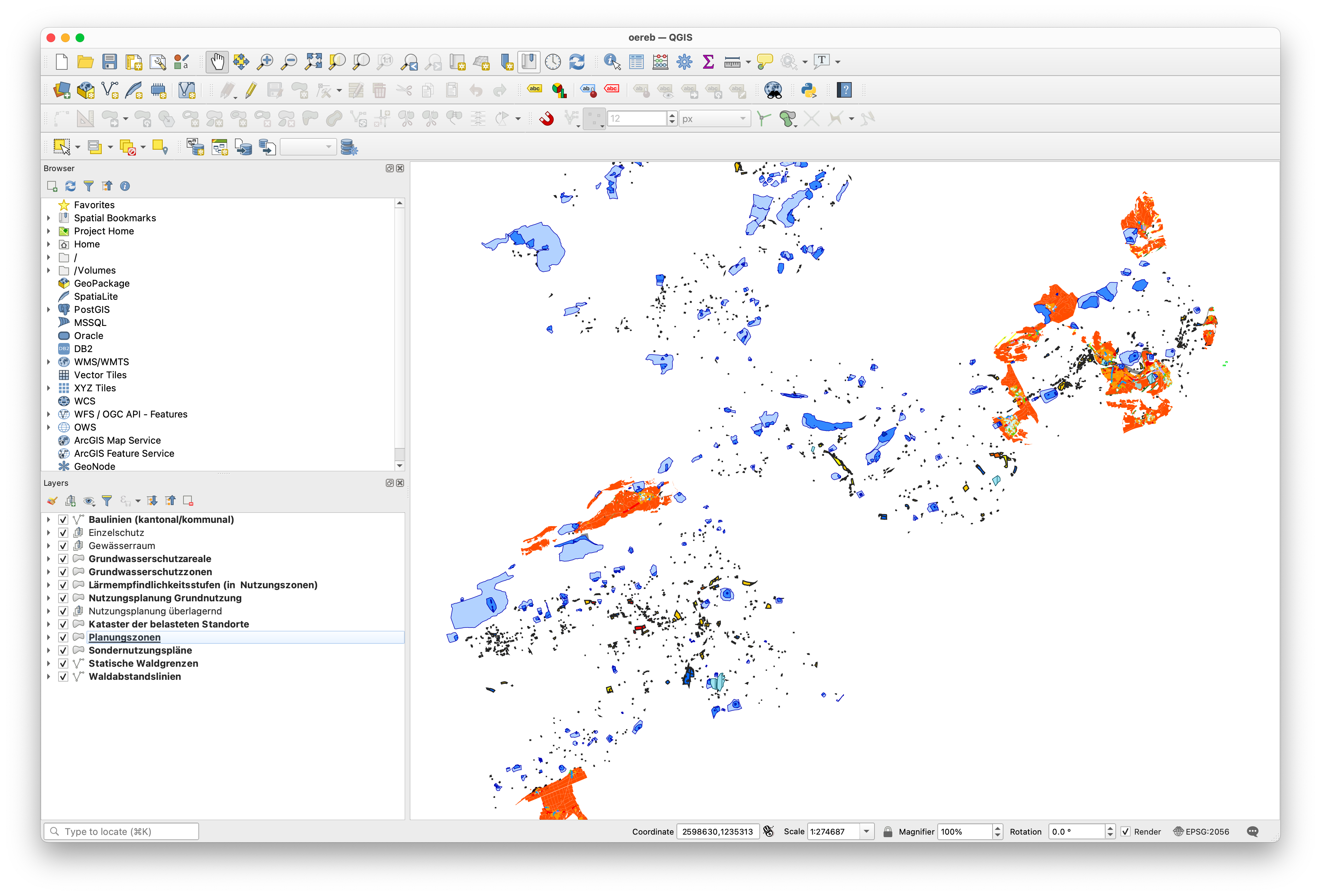This screenshot has width=1321, height=896.
Task: Open the Processing Toolbox gear icon
Action: click(x=684, y=61)
